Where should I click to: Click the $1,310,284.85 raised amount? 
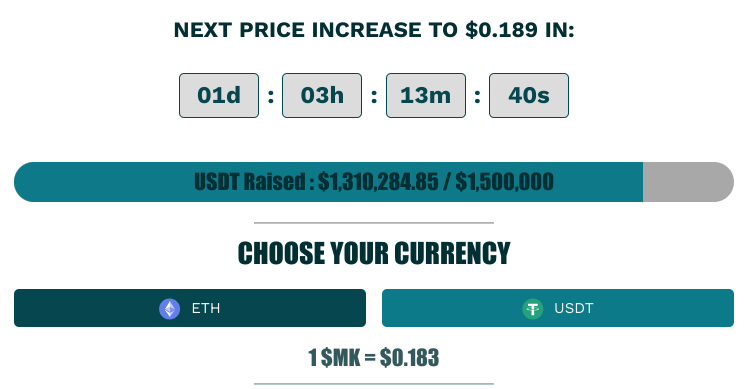click(x=378, y=182)
